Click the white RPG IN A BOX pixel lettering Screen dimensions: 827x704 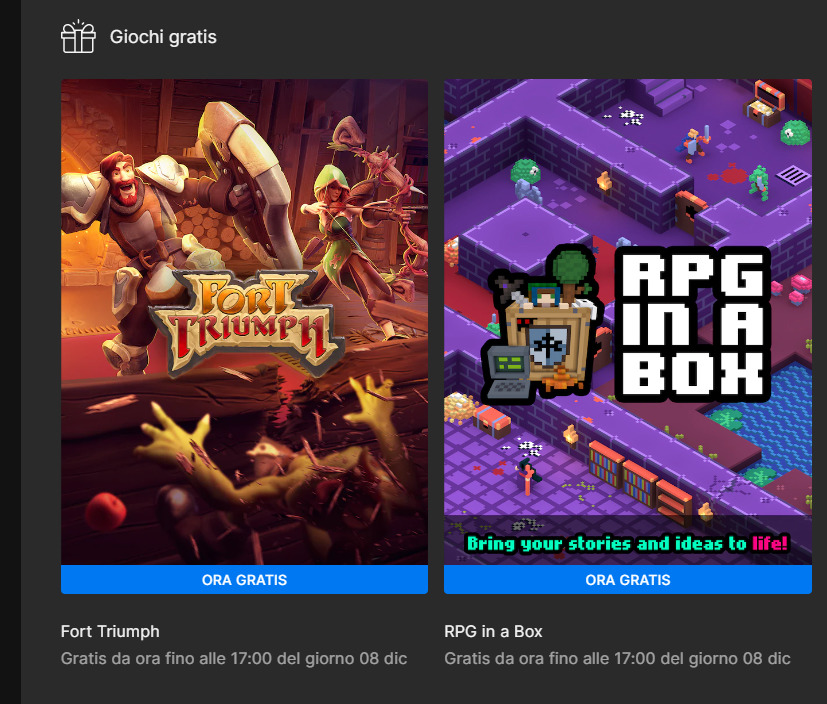(693, 324)
